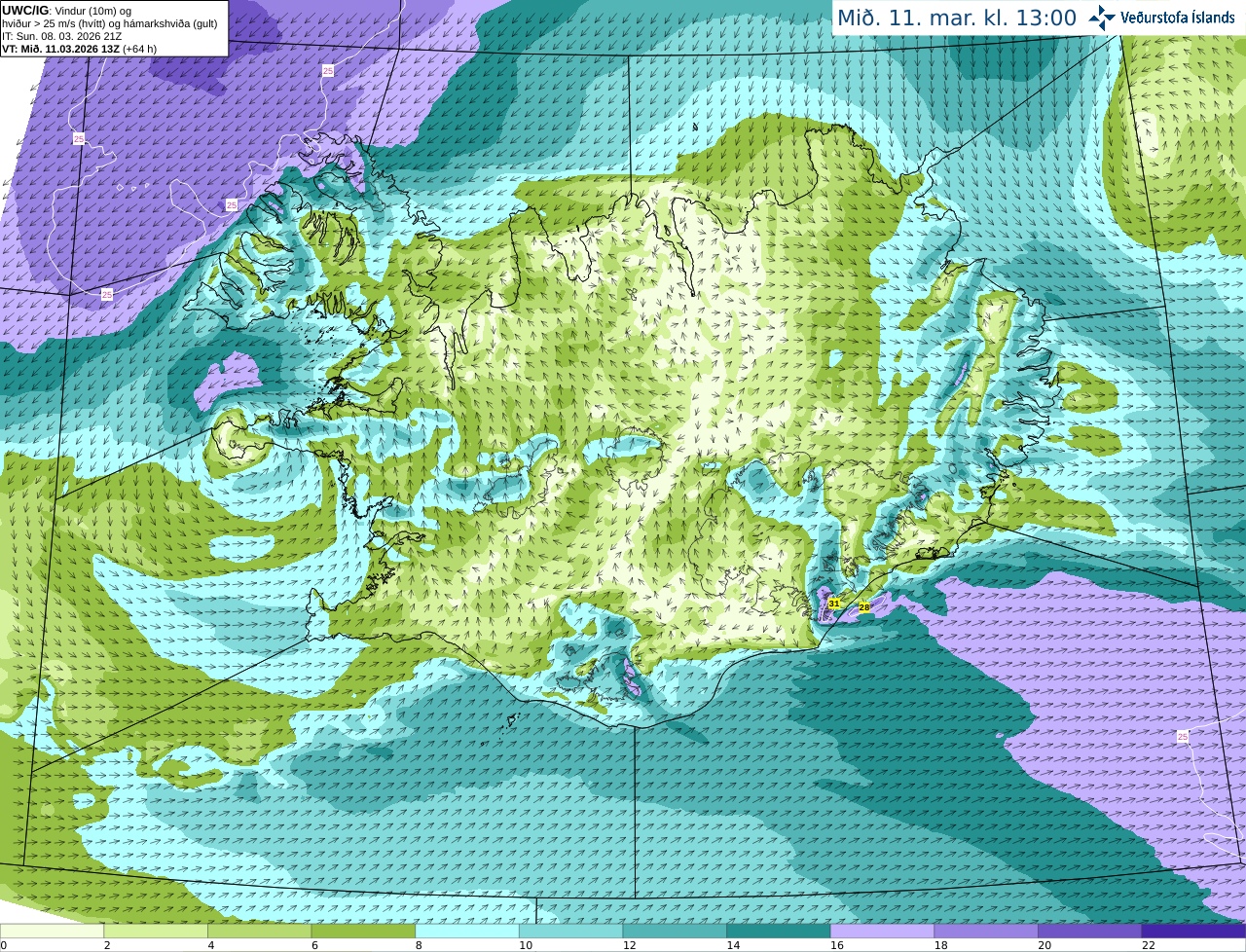1246x952 pixels.
Task: Select the 2–4 m/s light green swatch
Action: tap(156, 931)
